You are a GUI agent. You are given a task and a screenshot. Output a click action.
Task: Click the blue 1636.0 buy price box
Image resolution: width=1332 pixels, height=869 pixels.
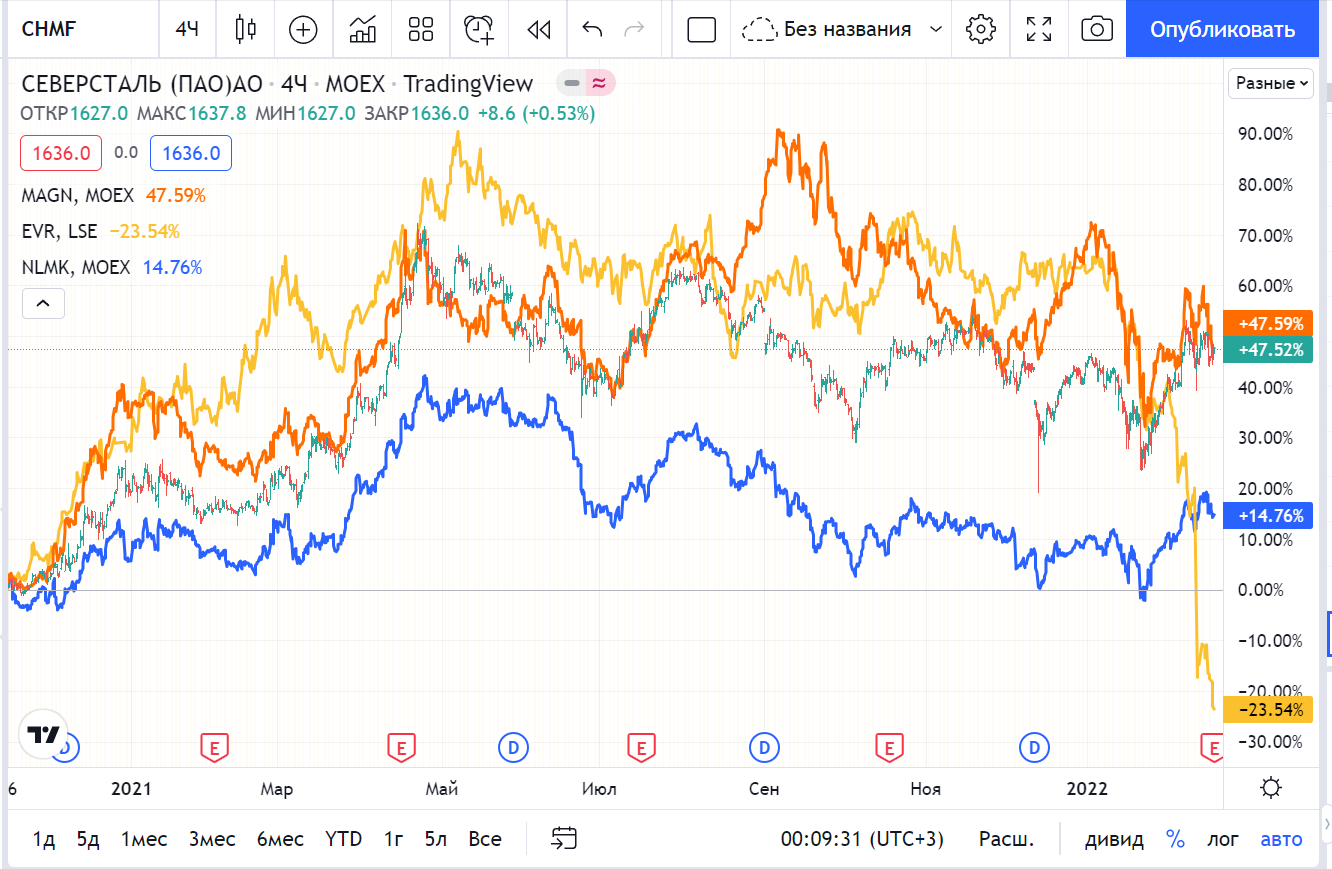pos(191,153)
